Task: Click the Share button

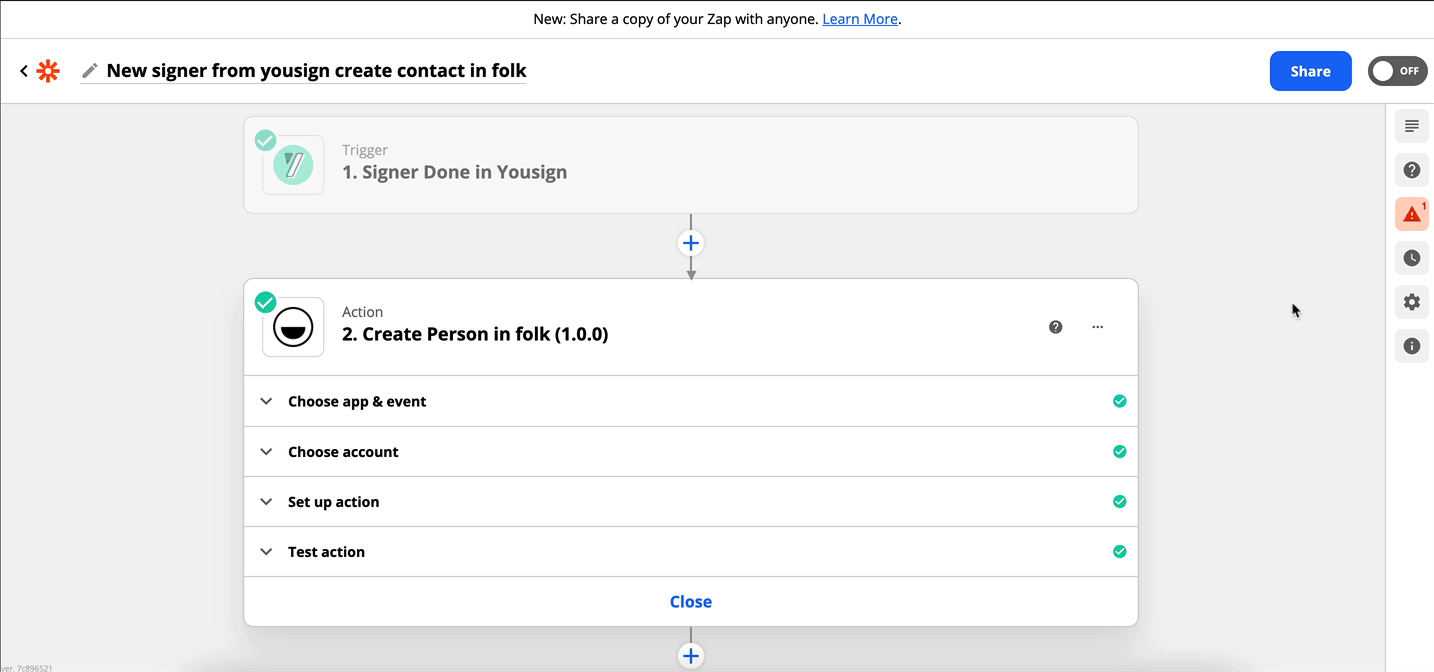Action: click(1310, 71)
